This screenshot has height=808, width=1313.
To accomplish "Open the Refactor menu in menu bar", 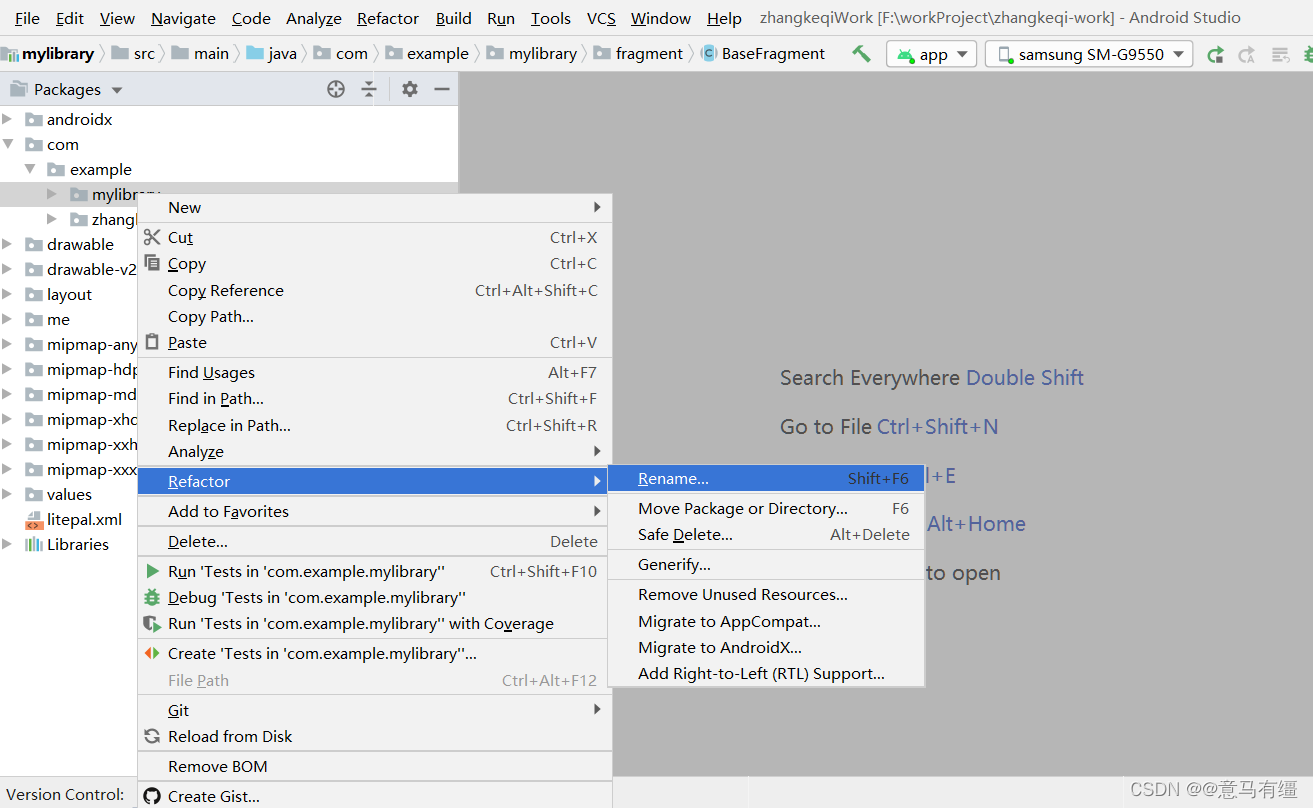I will pos(388,18).
